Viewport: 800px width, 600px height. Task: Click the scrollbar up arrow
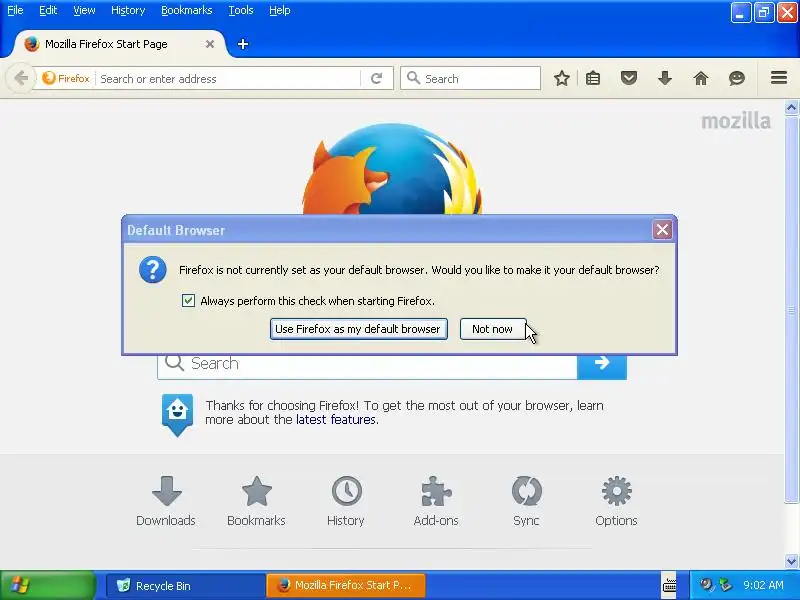791,107
